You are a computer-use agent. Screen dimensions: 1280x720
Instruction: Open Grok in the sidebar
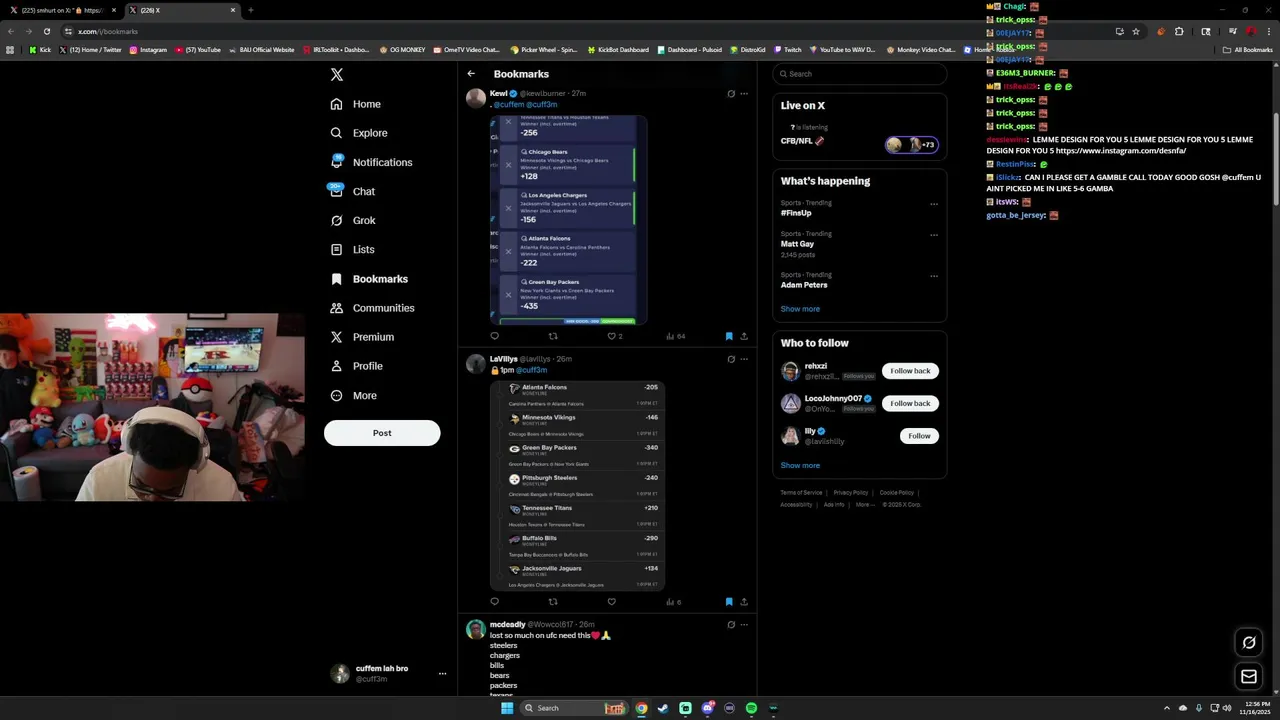point(353,220)
